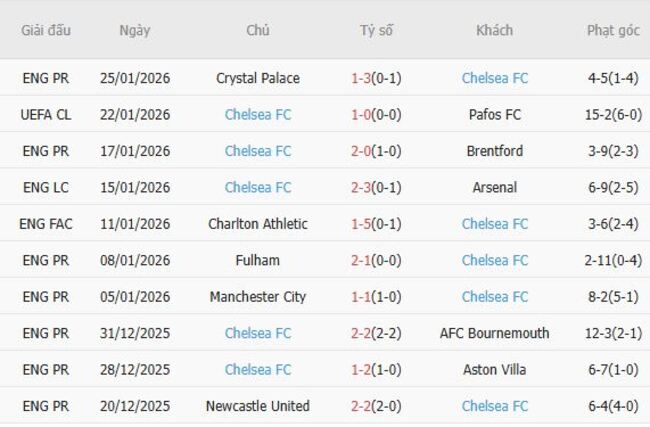The image size is (650, 427).
Task: Click the Ngày column header
Action: 135,30
